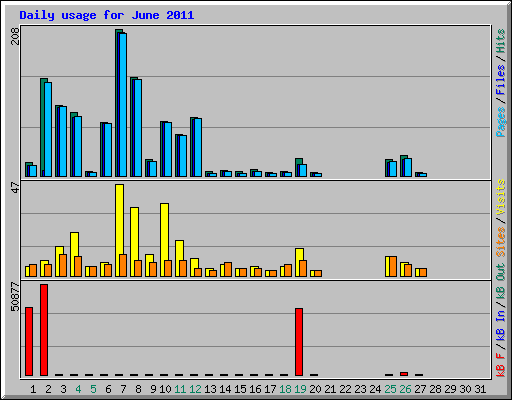Select day label "28" on the x-axis
This screenshot has width=512, height=400.
(435, 389)
